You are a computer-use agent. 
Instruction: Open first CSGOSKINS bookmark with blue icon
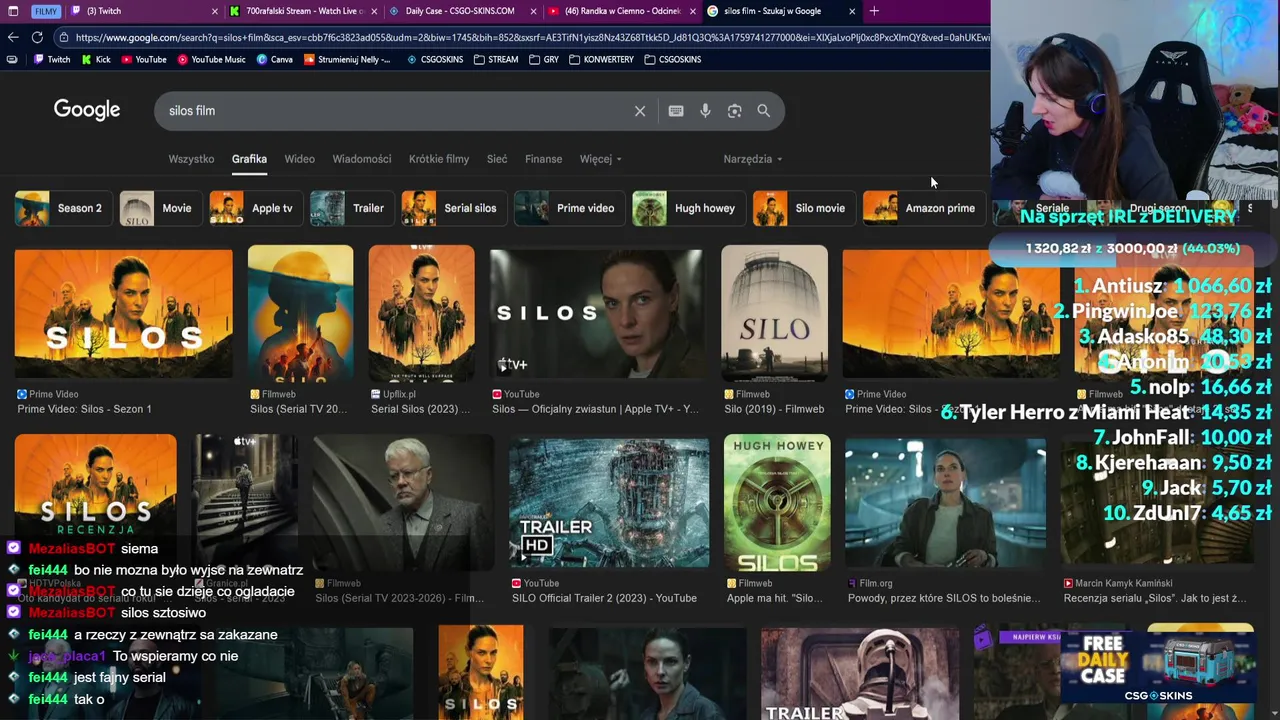(x=435, y=59)
